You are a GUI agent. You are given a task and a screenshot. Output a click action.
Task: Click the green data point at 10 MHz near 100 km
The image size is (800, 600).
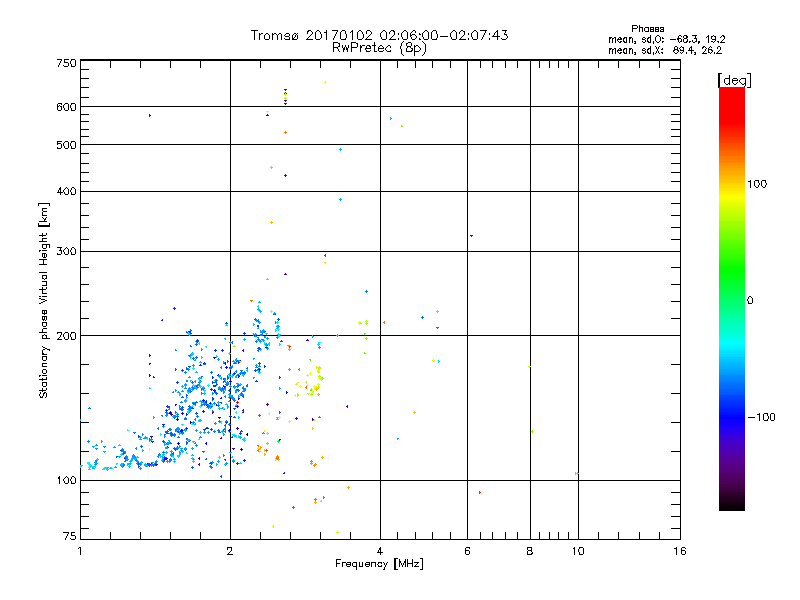pyautogui.click(x=577, y=473)
